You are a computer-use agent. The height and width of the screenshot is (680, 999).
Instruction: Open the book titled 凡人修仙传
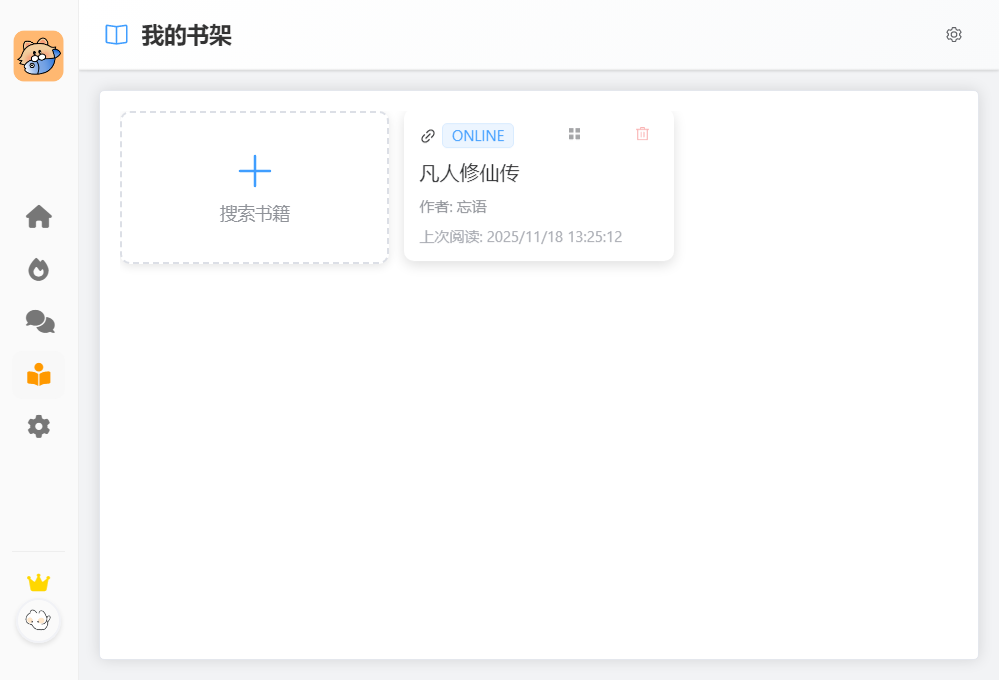coord(469,173)
